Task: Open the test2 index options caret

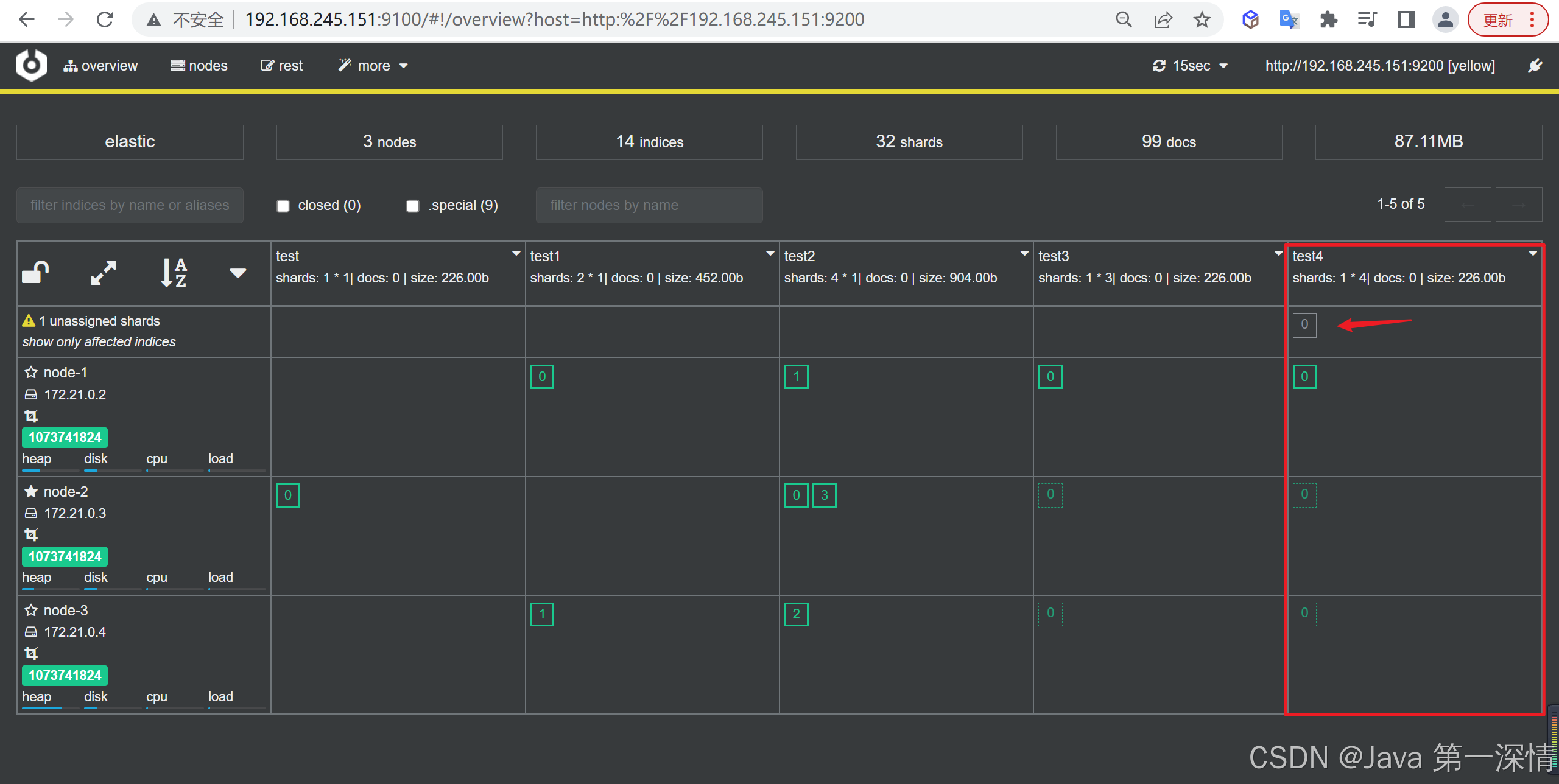Action: pos(1024,253)
